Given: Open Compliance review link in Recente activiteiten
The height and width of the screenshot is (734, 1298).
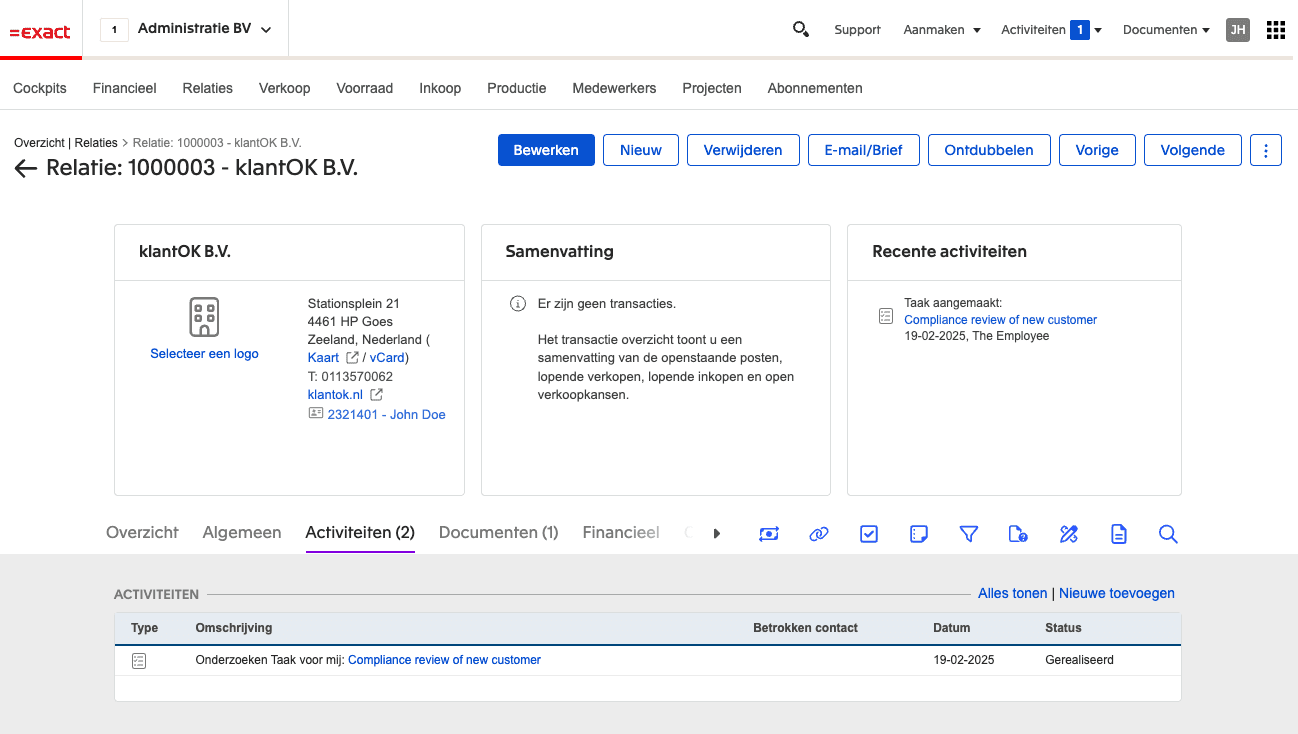Looking at the screenshot, I should (x=1001, y=320).
